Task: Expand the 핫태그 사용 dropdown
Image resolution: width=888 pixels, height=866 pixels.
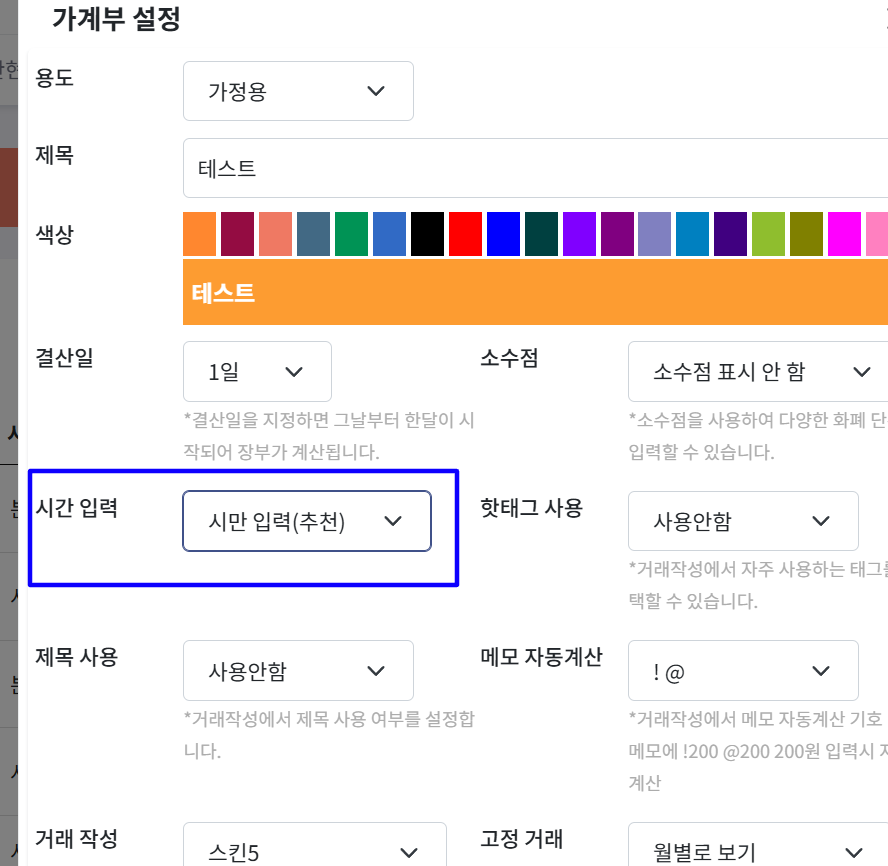Action: click(x=742, y=521)
